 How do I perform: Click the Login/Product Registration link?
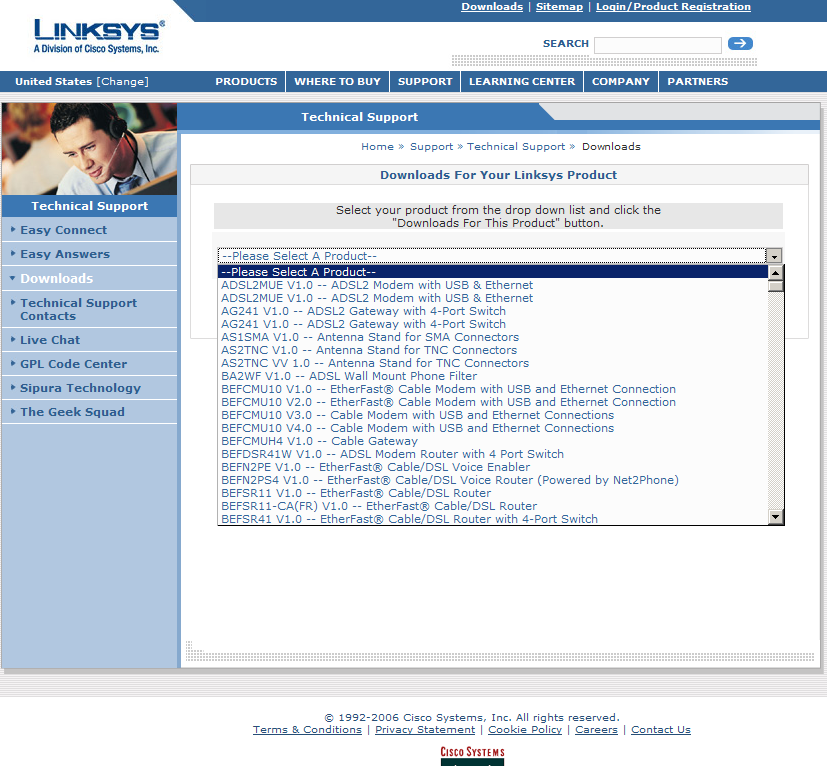(673, 7)
